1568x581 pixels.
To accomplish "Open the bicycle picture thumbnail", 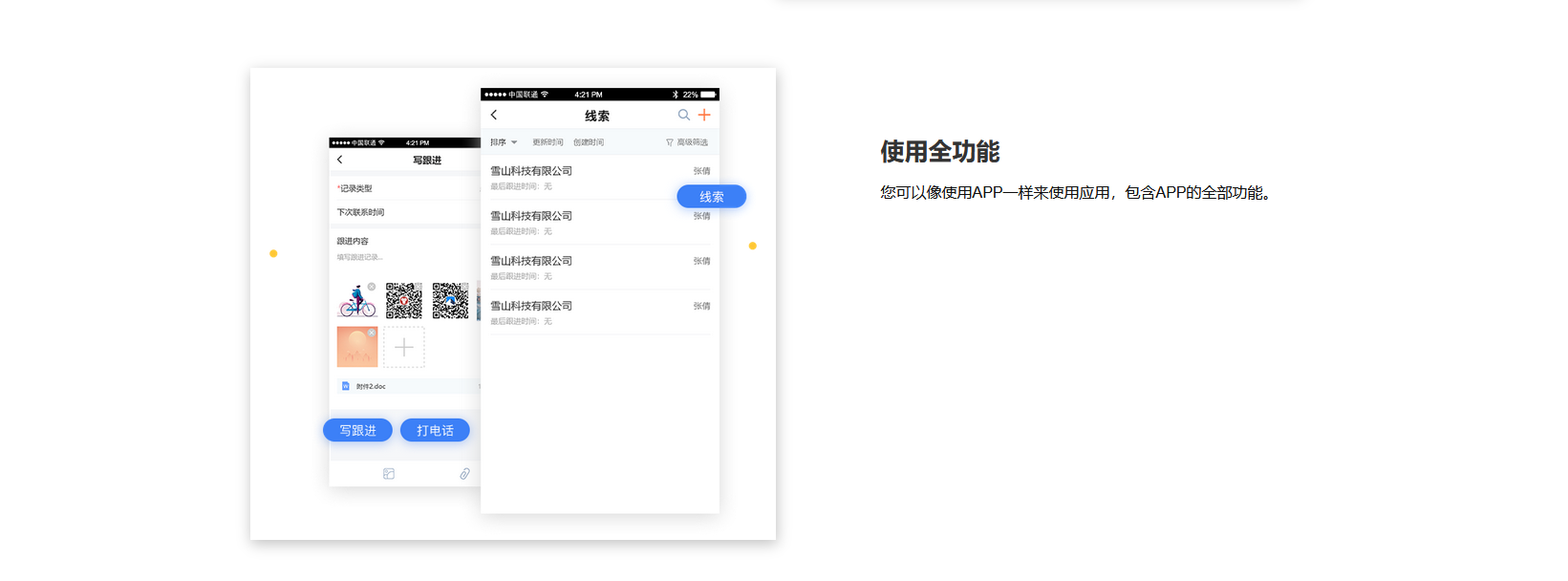I will coord(356,301).
